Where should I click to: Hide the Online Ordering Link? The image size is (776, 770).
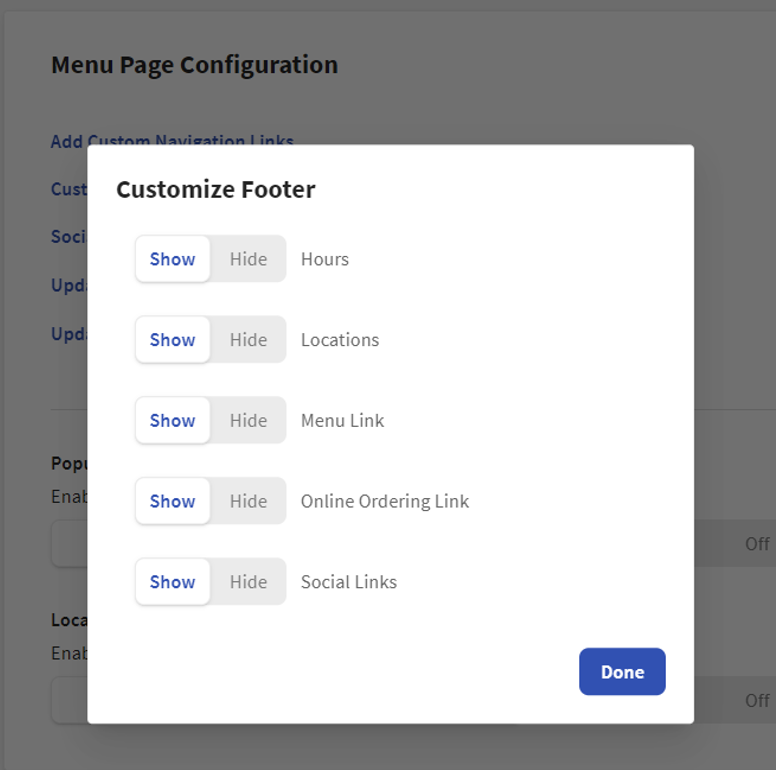point(248,502)
